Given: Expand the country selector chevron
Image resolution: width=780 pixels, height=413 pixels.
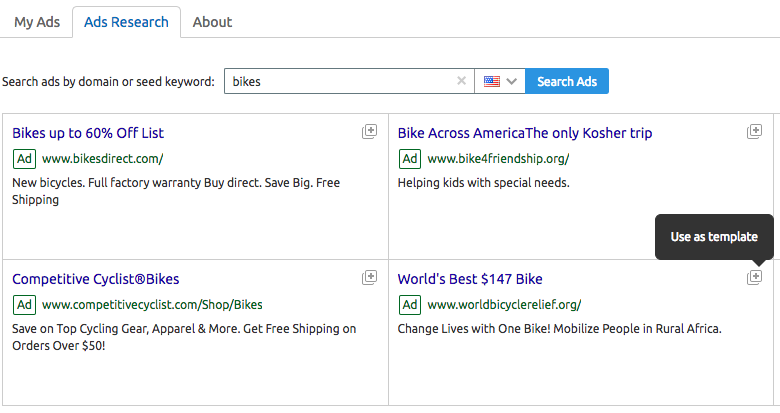Looking at the screenshot, I should [x=512, y=81].
